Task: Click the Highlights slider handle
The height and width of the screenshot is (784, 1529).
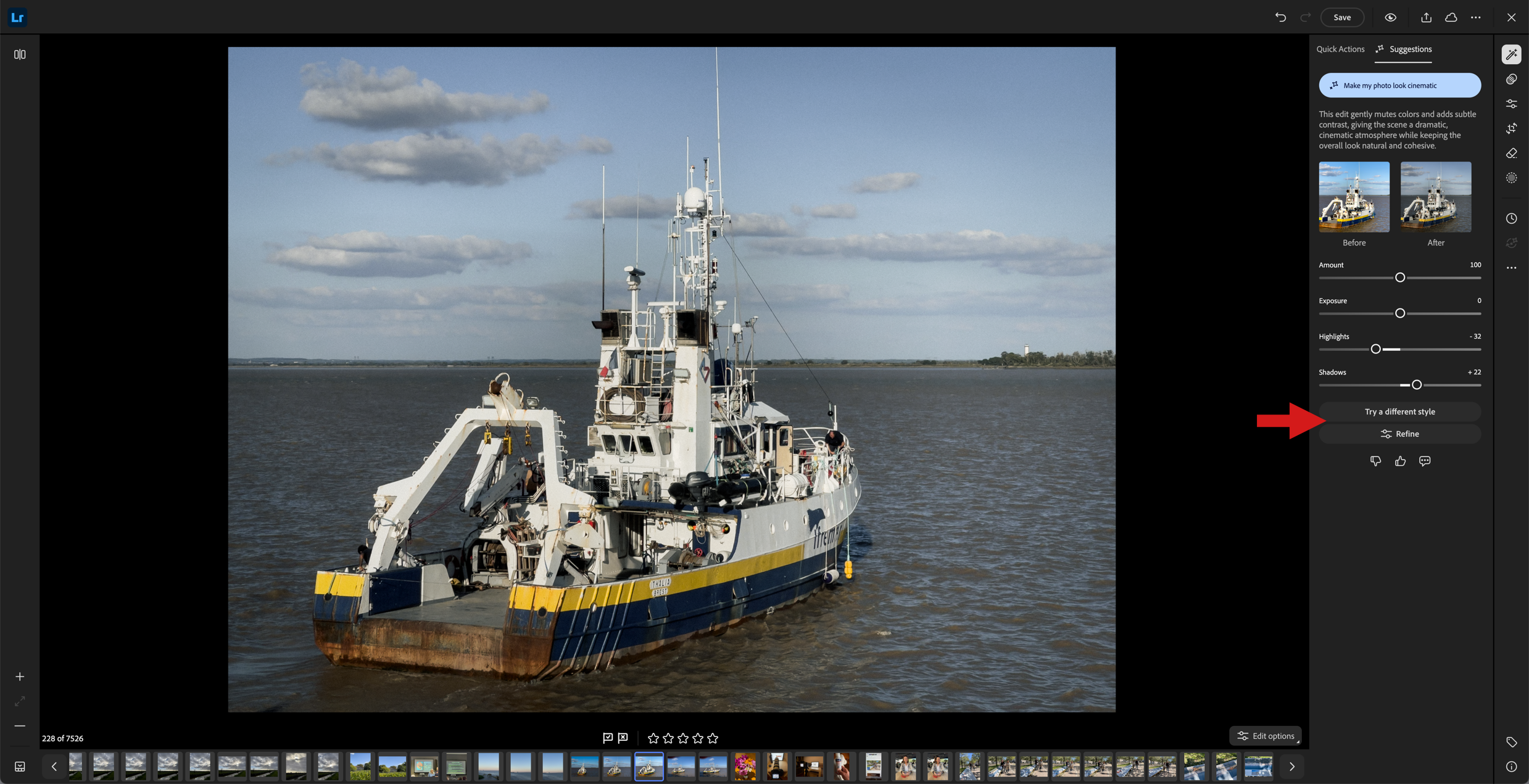Action: (1375, 349)
